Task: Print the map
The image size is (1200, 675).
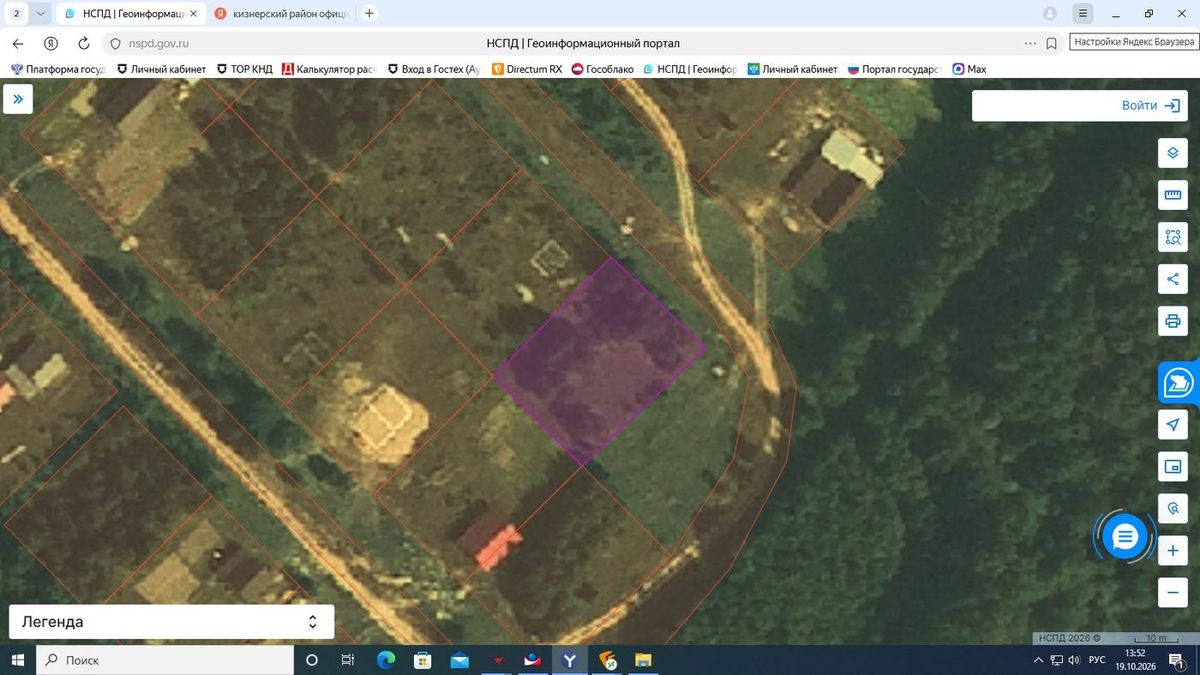Action: click(1173, 321)
